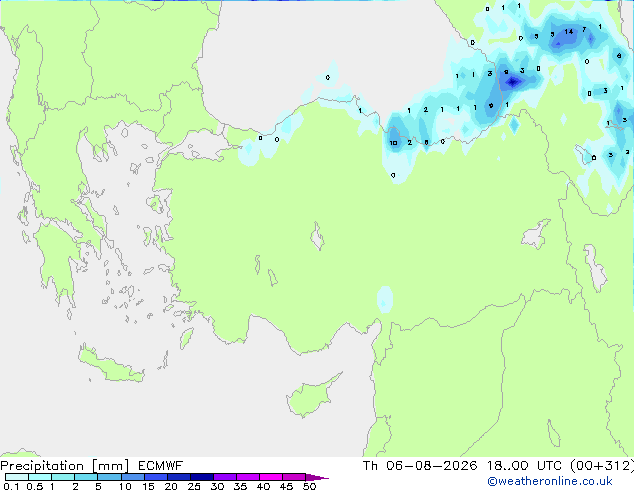
Task: Click the legend swatch between 0.5 and 1
Action: tap(40, 477)
